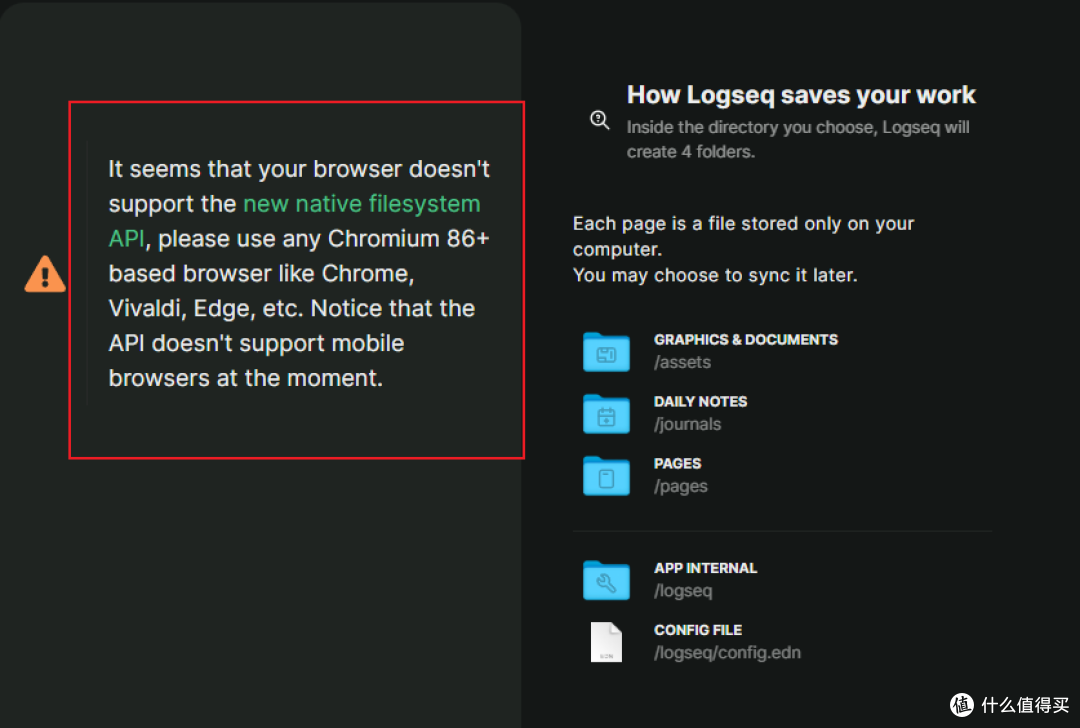Click the CONFIG FILE label
Image resolution: width=1080 pixels, height=728 pixels.
point(698,630)
